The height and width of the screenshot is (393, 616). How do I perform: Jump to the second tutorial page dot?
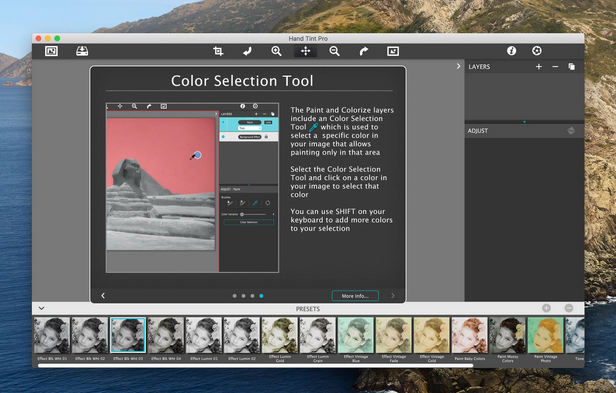tap(244, 296)
